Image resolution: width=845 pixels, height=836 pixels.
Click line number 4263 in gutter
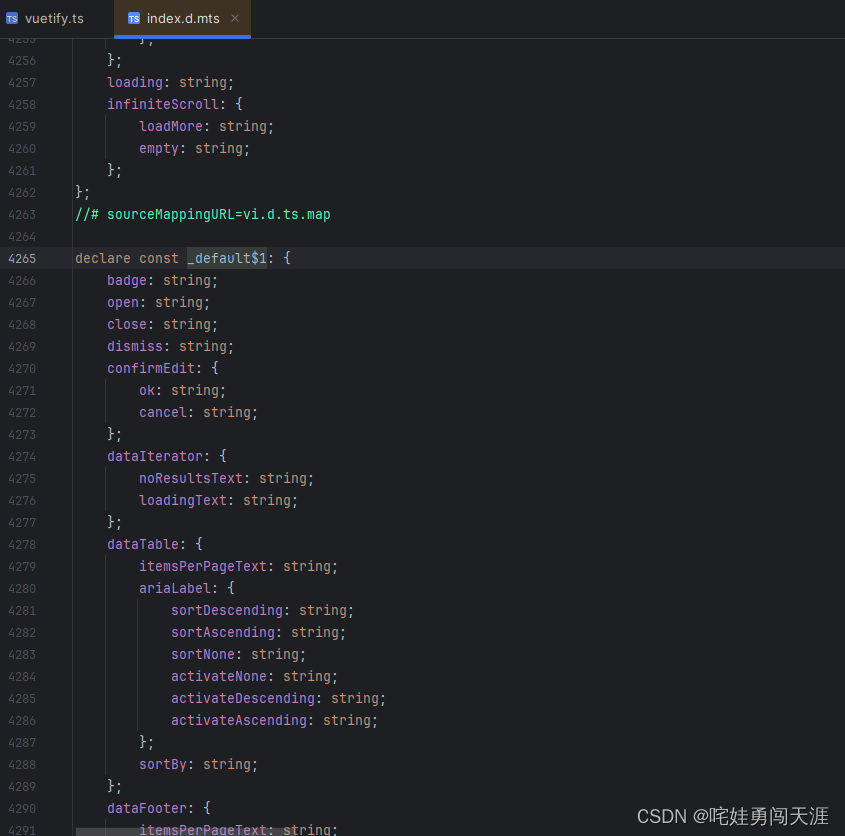click(22, 215)
